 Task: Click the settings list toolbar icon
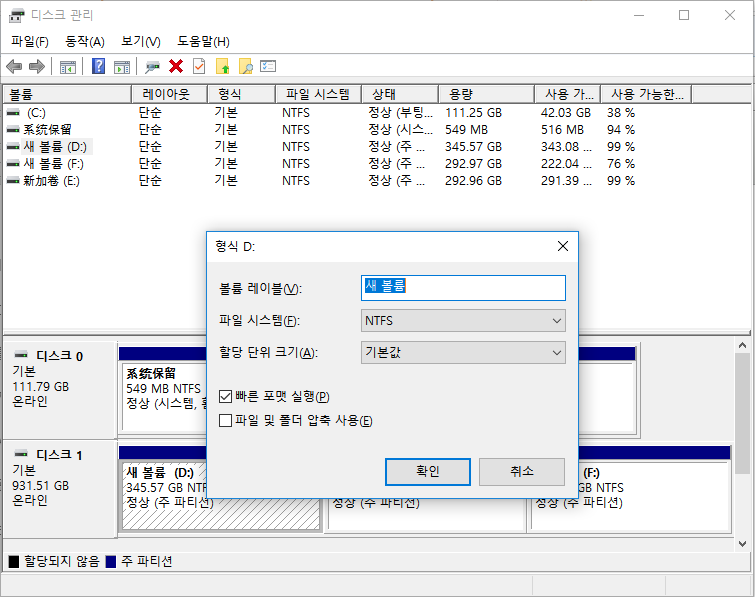268,66
